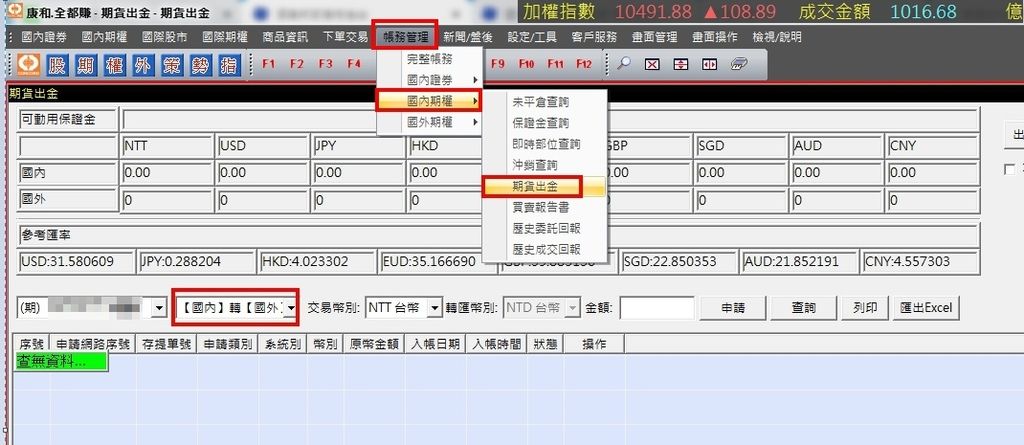Open the 策 (strategy) toolbar icon

click(x=172, y=65)
